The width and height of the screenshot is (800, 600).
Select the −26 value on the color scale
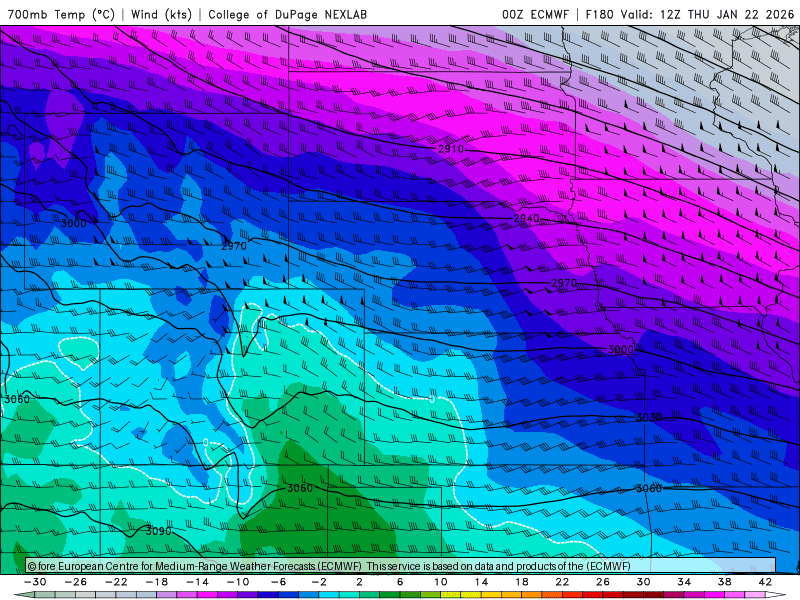point(76,582)
